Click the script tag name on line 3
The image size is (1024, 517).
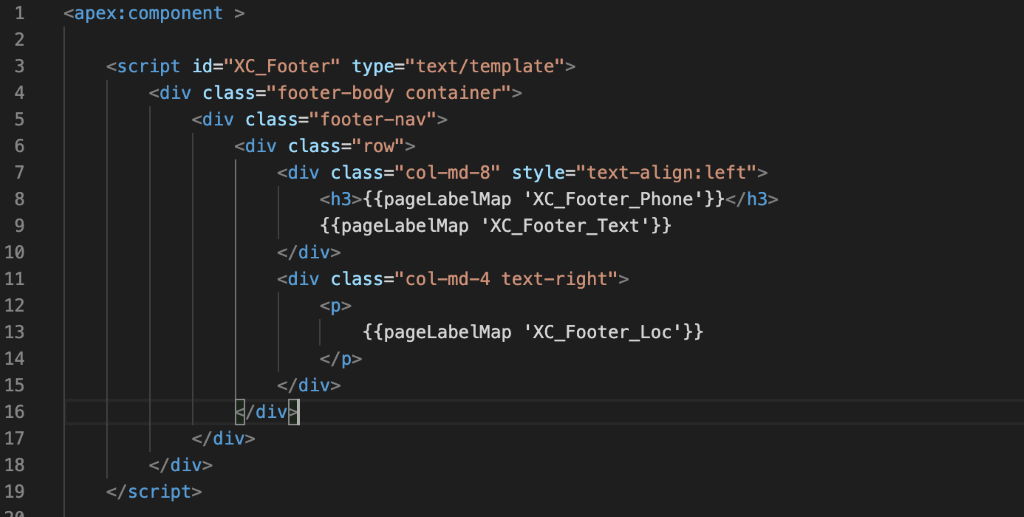tap(148, 67)
